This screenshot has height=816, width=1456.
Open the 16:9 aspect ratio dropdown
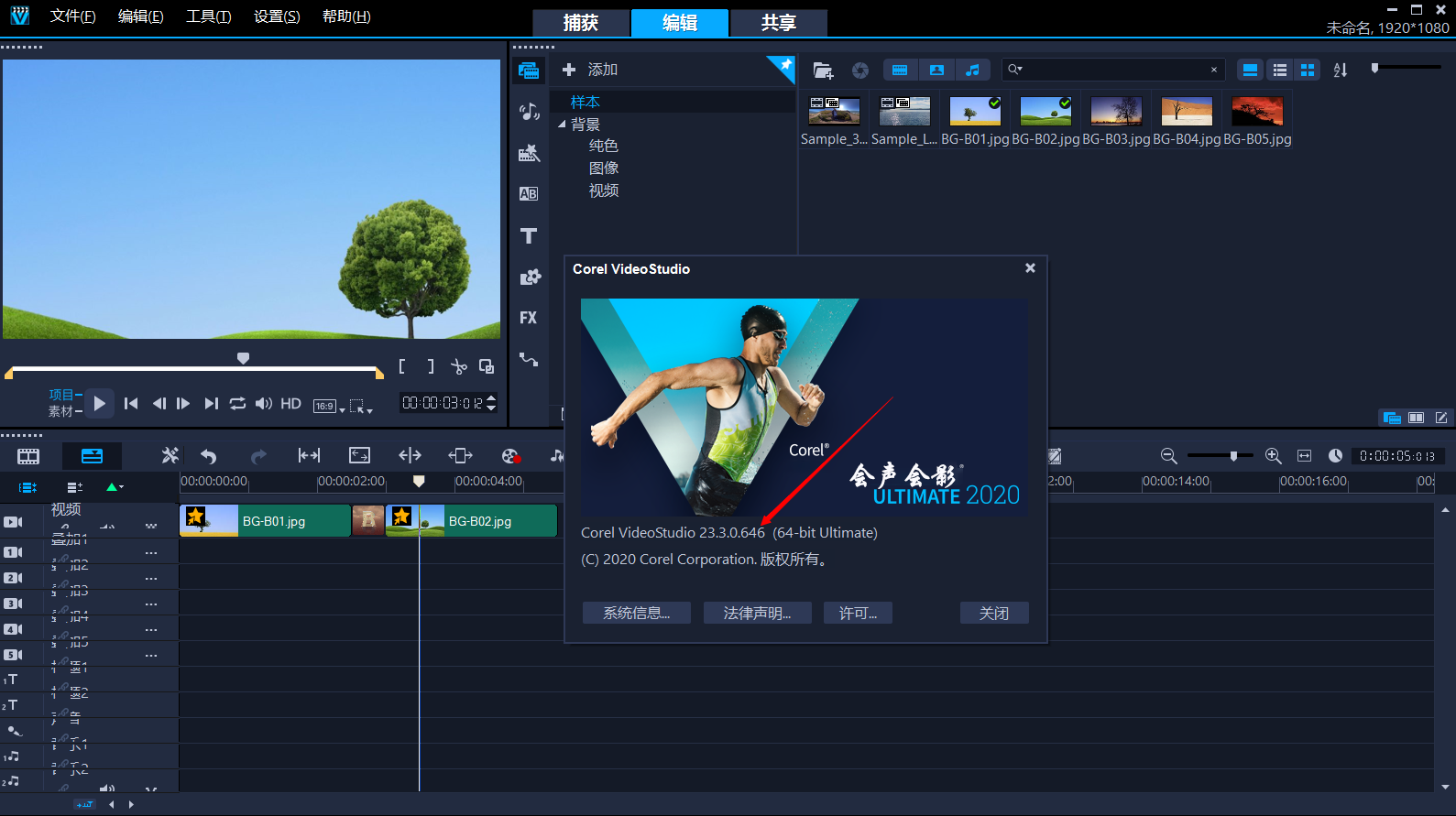tap(329, 406)
